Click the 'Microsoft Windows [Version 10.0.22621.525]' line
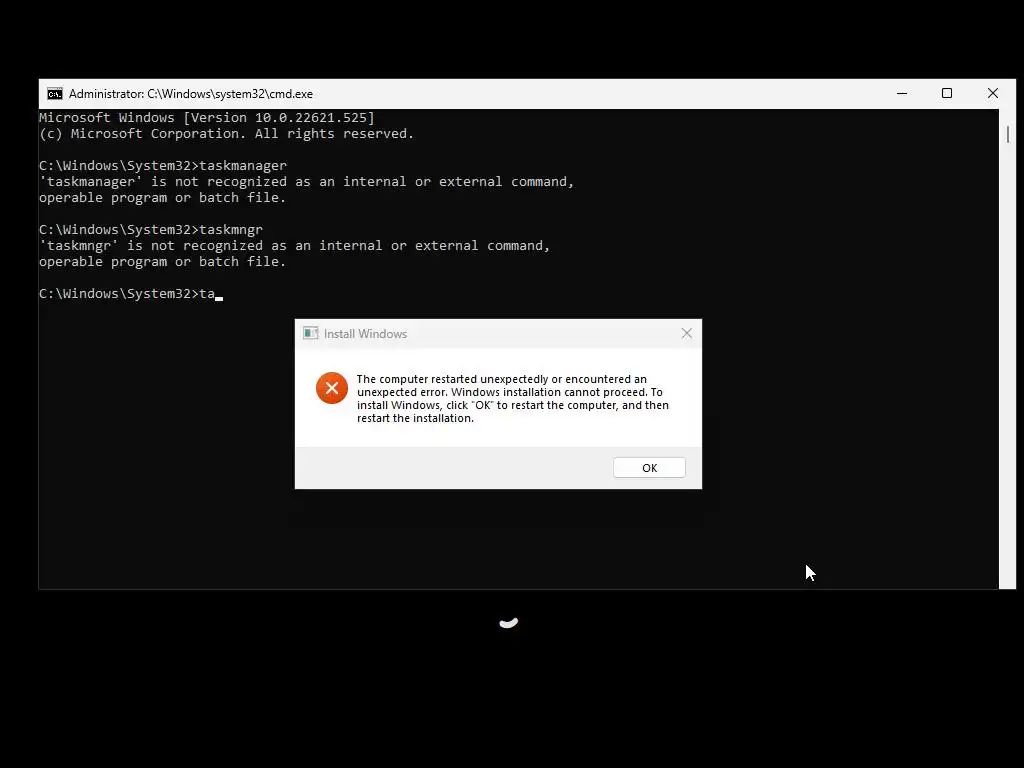This screenshot has width=1024, height=768. coord(207,118)
